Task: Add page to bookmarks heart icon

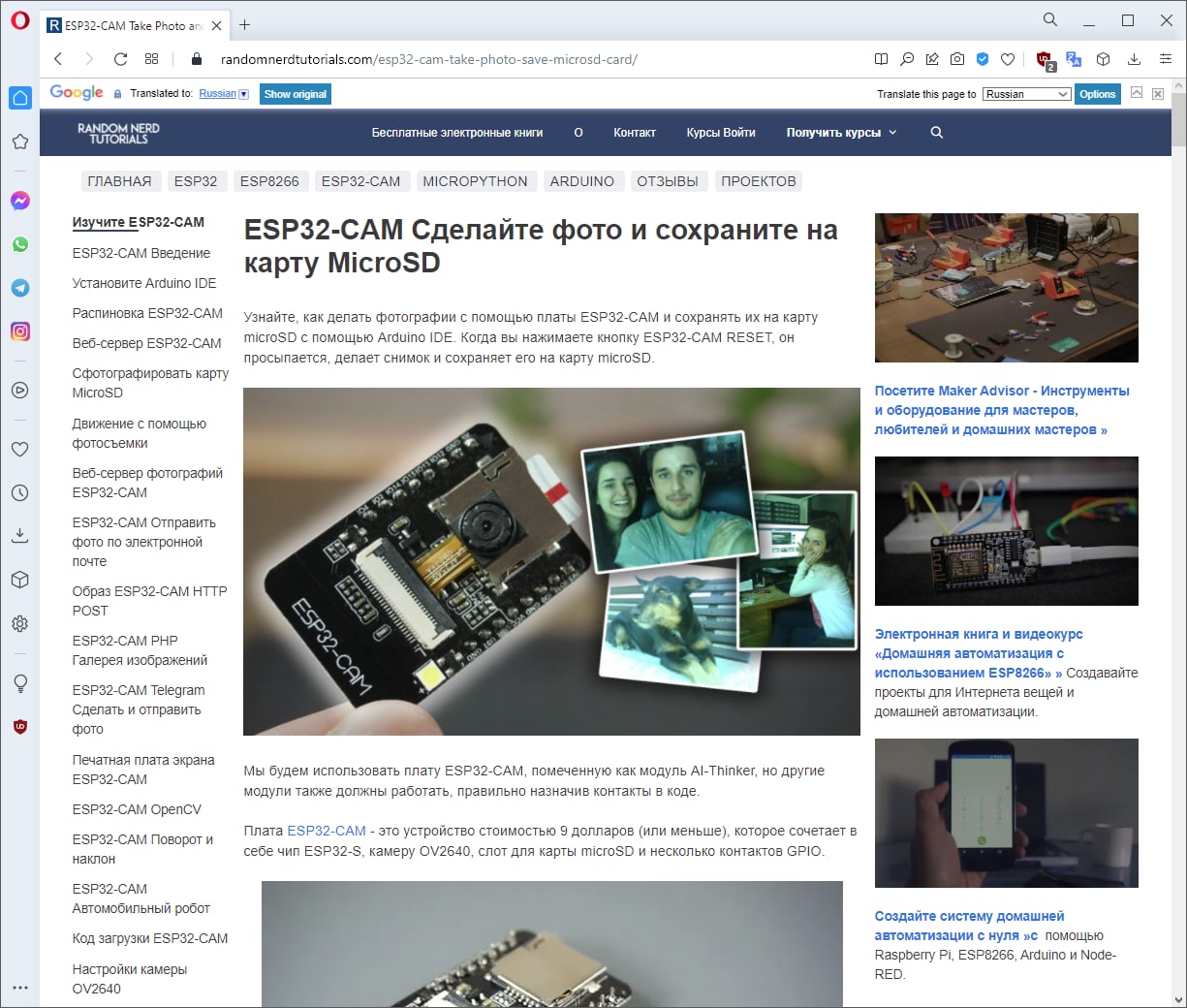Action: click(x=1008, y=59)
